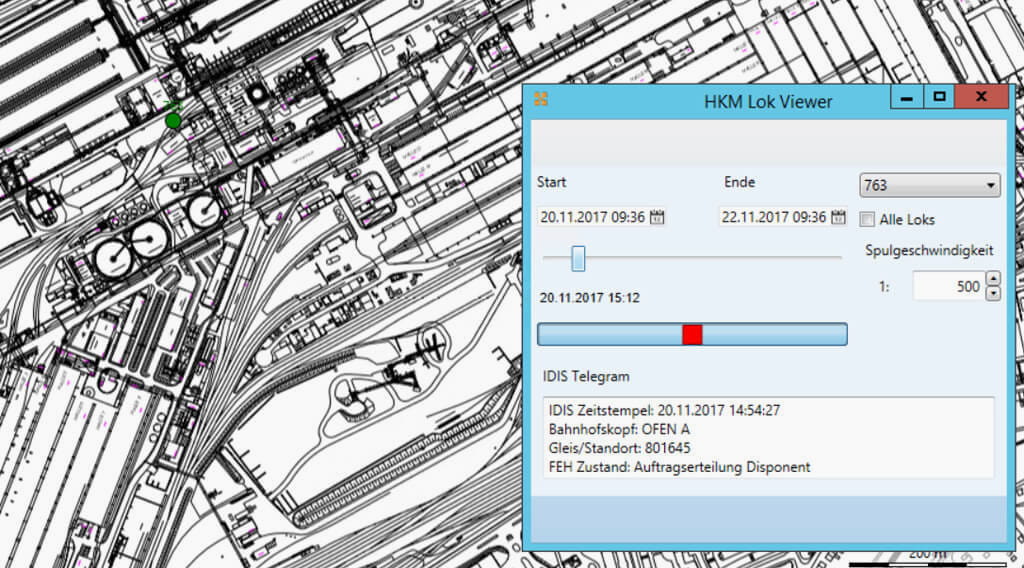Open the Ende date calendar picker
This screenshot has height=568, width=1024.
[x=838, y=217]
